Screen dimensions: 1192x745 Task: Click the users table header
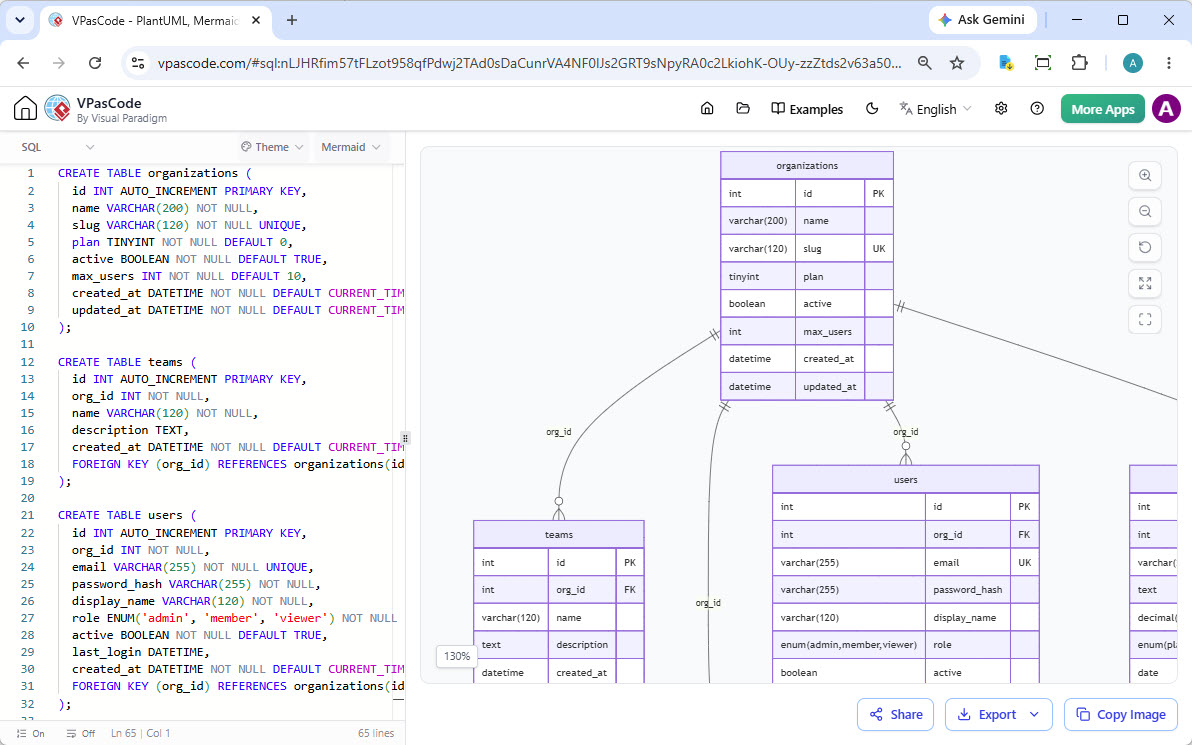(905, 480)
